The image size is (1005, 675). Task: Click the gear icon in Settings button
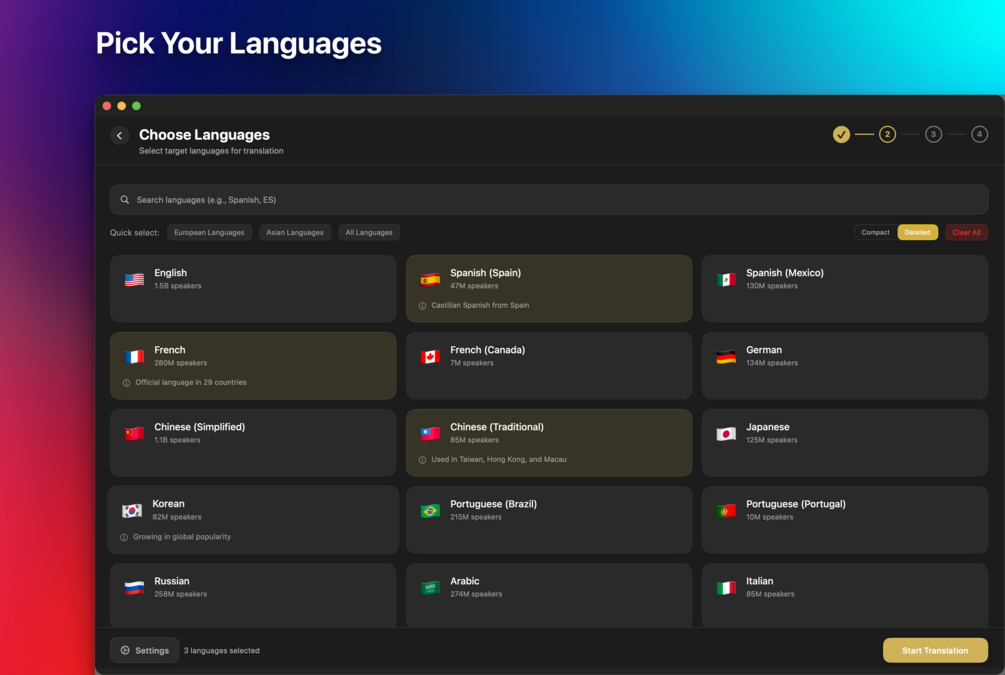[x=126, y=650]
